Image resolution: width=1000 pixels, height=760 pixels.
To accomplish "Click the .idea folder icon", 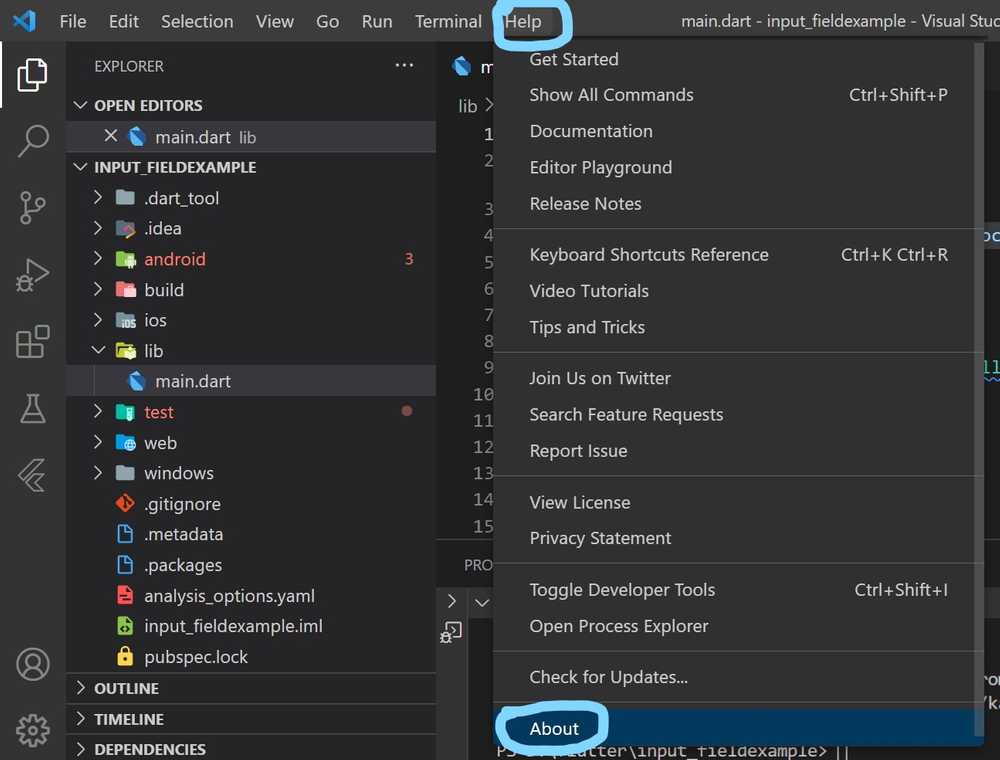I will pos(126,228).
